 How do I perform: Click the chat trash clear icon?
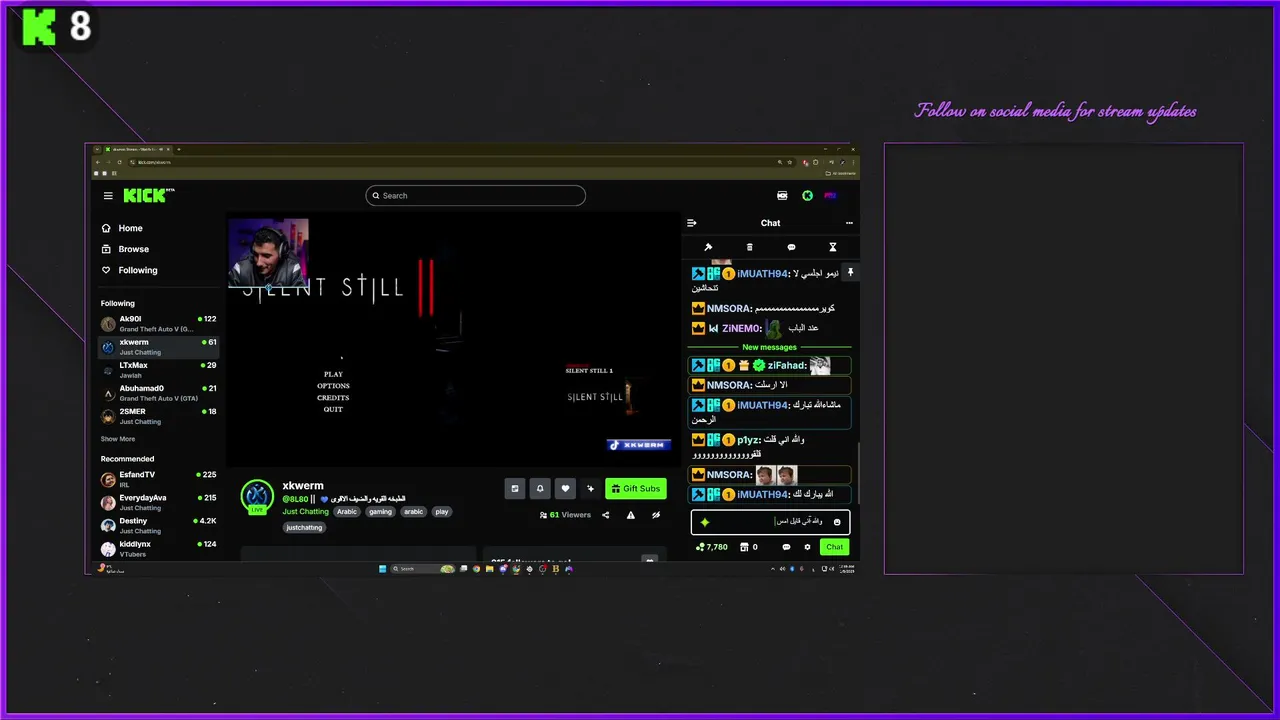click(x=750, y=247)
